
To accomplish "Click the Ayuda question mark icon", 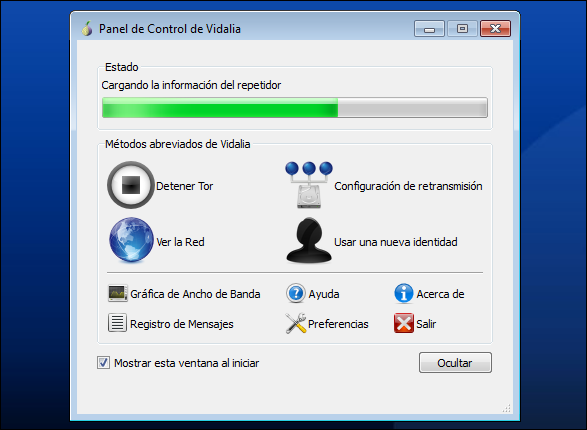I will 296,293.
